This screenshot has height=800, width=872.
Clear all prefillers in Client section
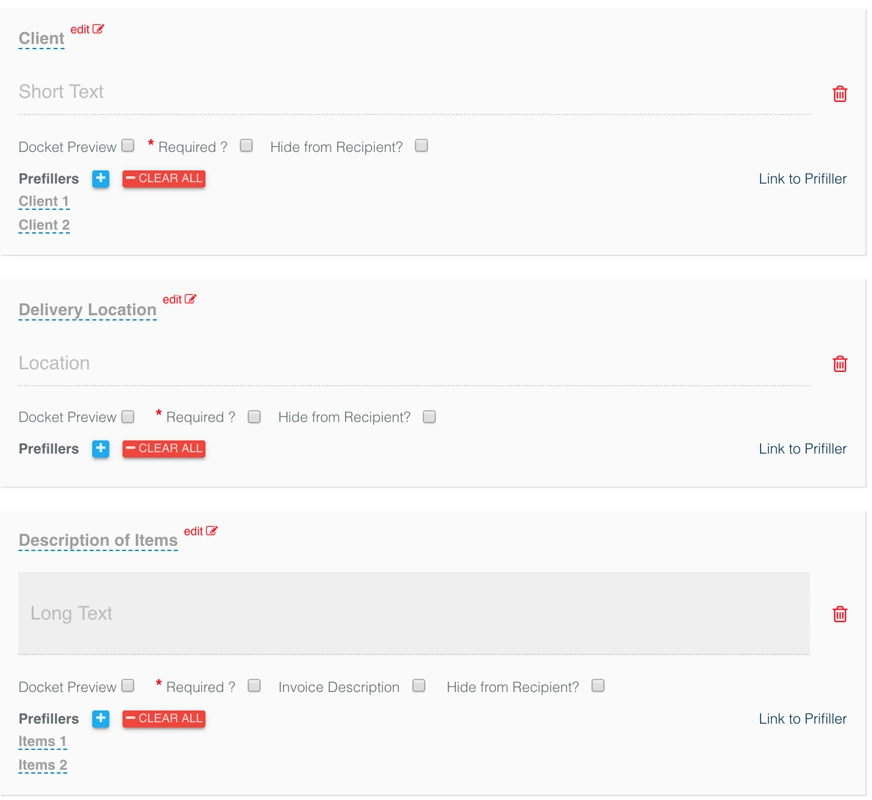(x=164, y=179)
